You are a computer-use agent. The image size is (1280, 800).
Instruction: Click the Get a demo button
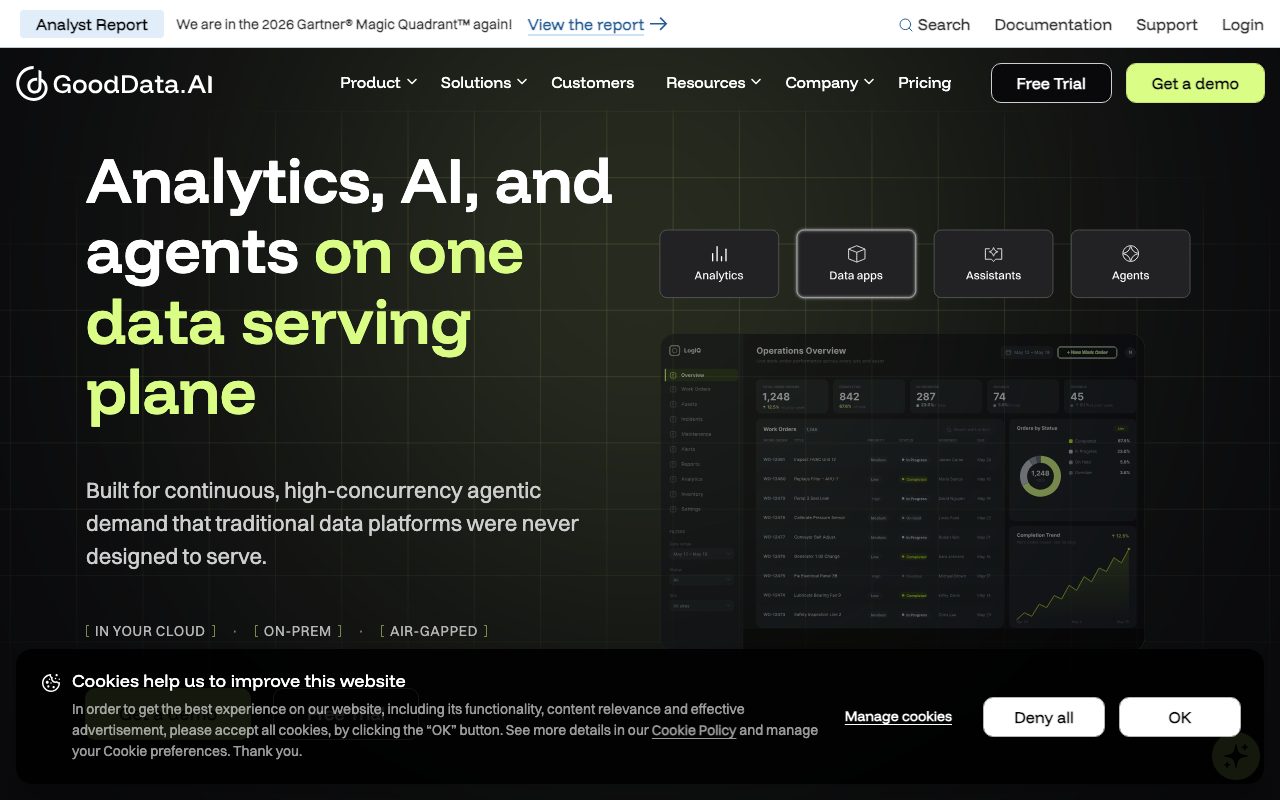point(1195,83)
